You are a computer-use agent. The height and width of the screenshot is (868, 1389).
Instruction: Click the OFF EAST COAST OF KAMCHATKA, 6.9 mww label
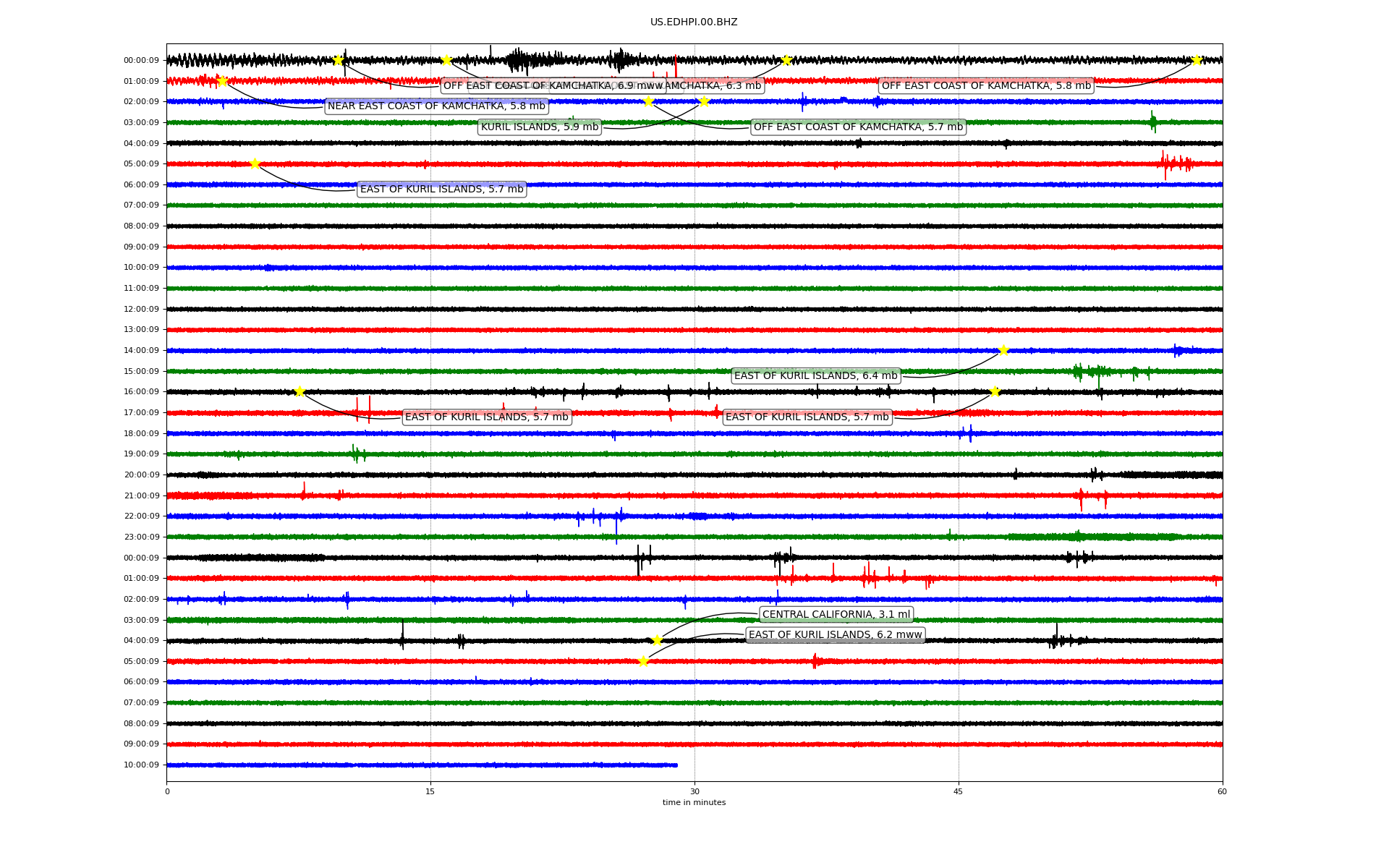[x=553, y=86]
